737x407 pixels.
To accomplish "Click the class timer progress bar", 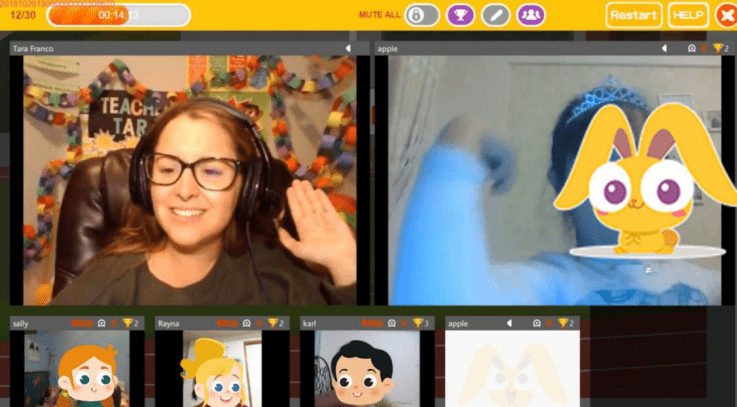I will (118, 15).
